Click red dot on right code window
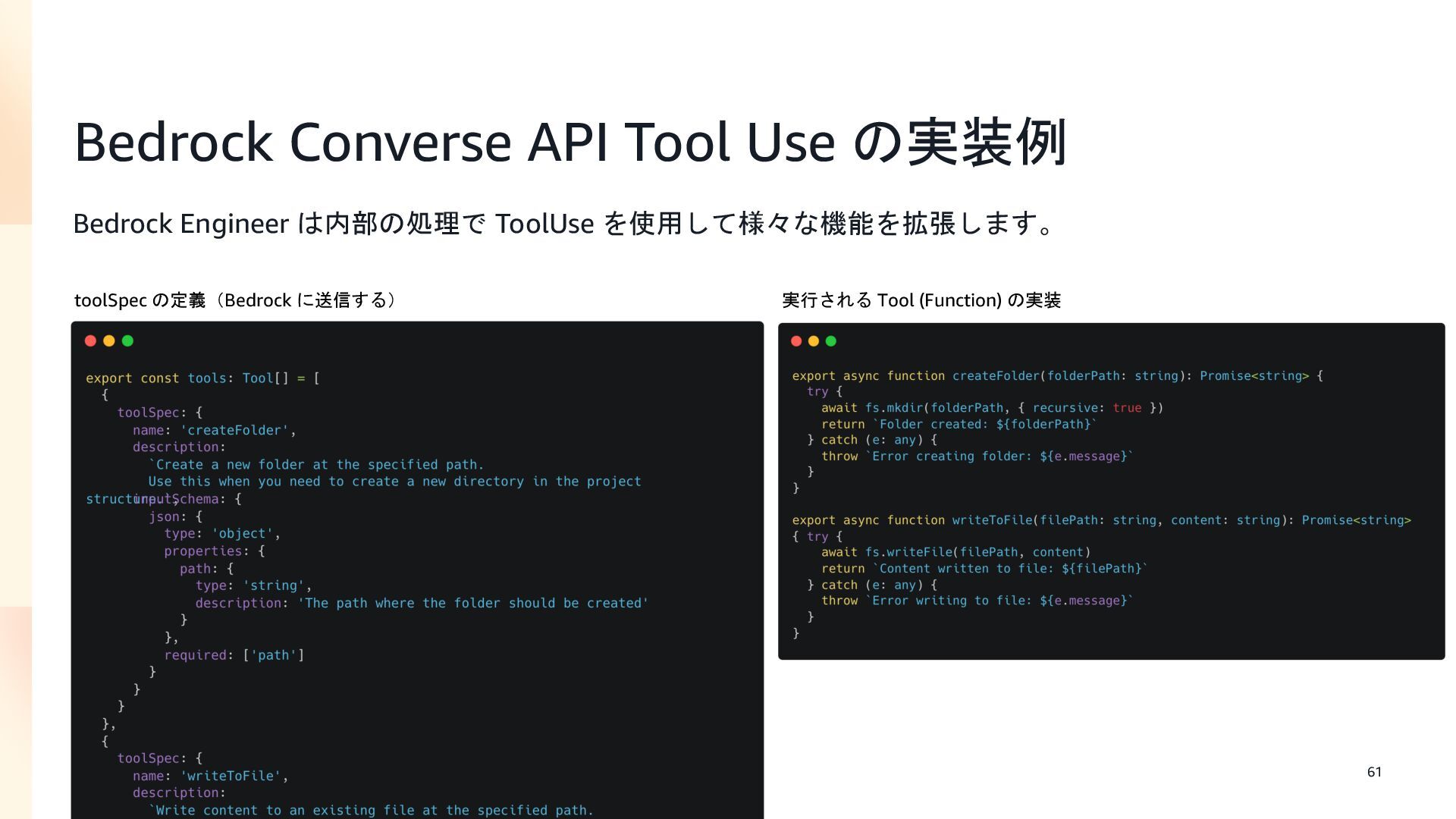This screenshot has height=819, width=1456. click(796, 341)
